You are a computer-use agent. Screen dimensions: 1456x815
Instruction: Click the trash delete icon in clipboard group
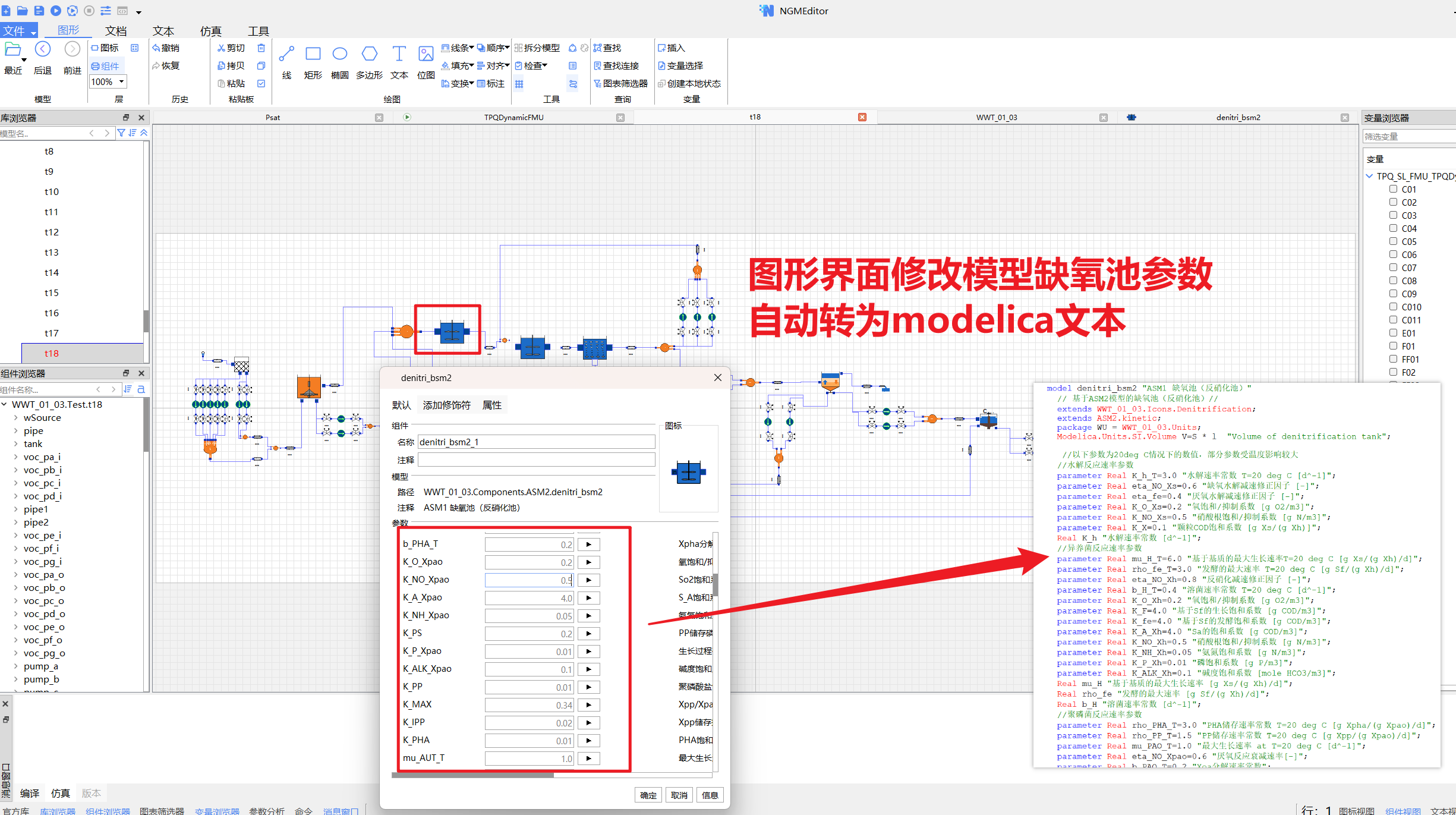pos(261,48)
